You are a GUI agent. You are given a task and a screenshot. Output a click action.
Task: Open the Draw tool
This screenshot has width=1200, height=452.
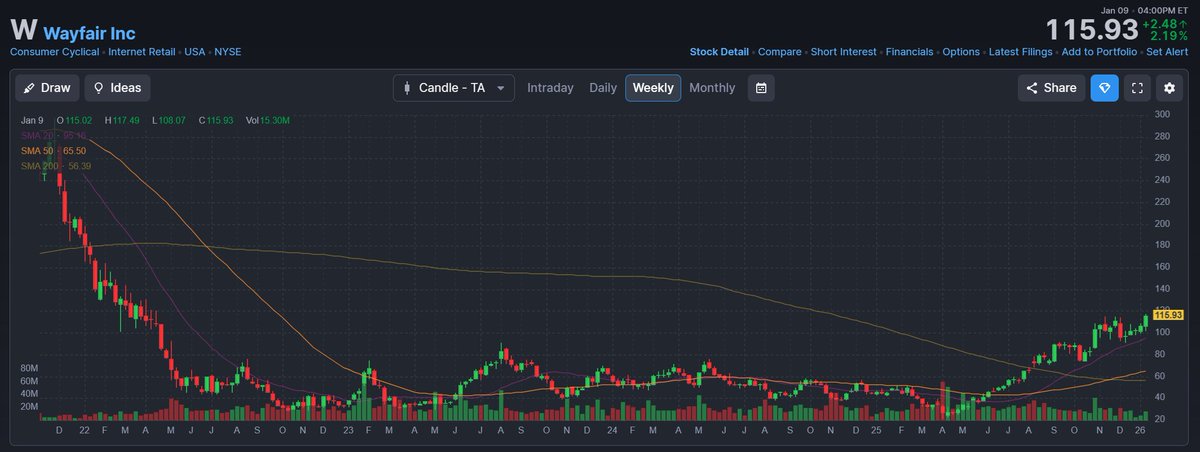pyautogui.click(x=48, y=88)
